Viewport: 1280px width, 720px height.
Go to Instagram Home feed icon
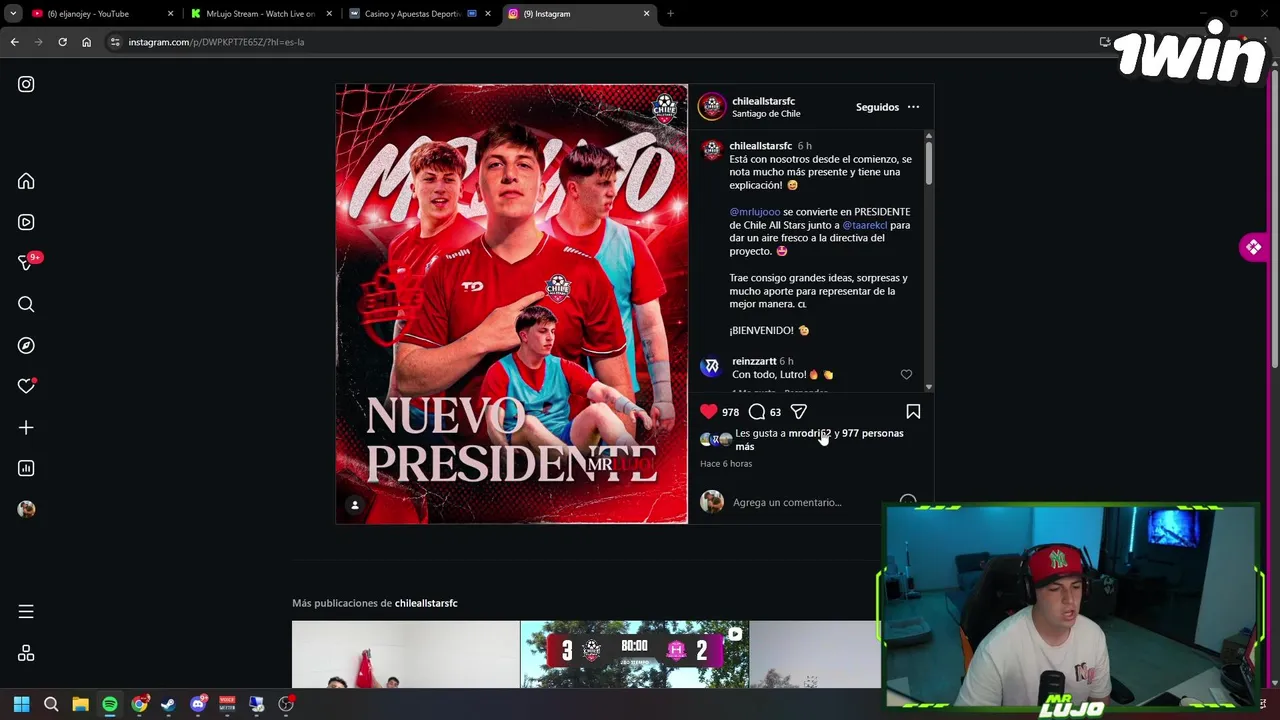click(26, 181)
